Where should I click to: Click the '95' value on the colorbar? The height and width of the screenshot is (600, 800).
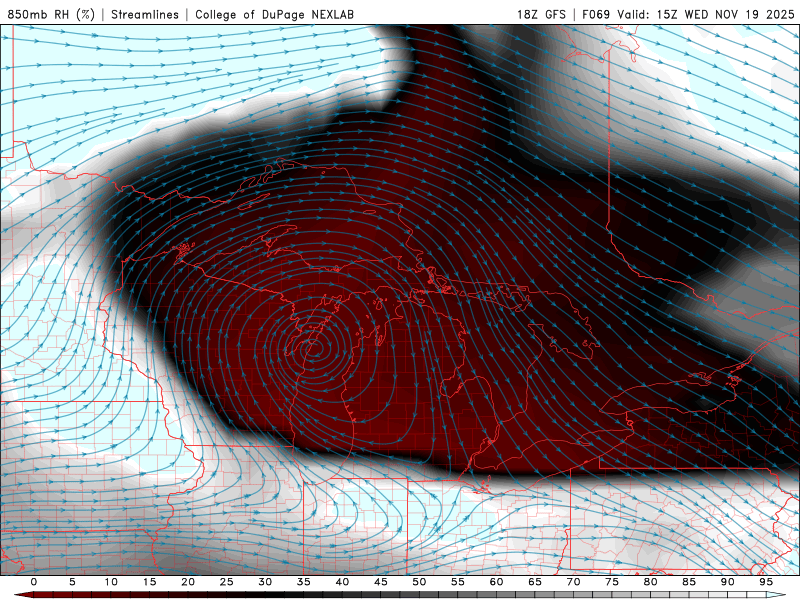[x=766, y=582]
